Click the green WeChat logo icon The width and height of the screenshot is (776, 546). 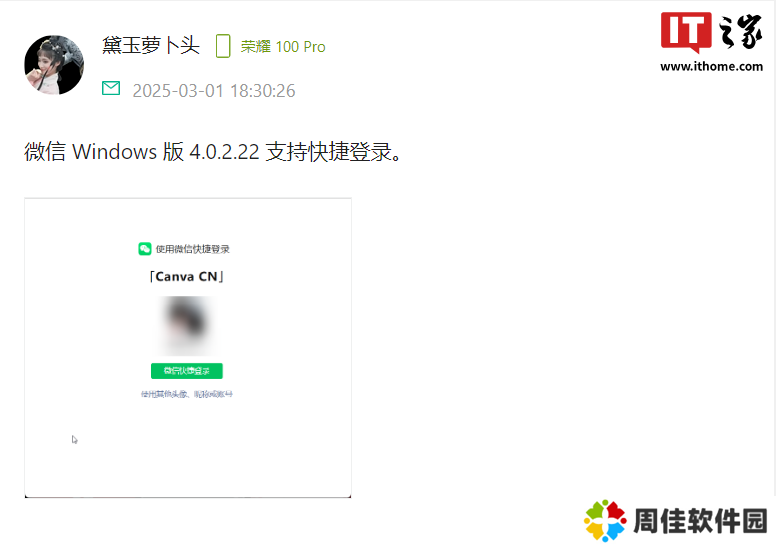(145, 248)
